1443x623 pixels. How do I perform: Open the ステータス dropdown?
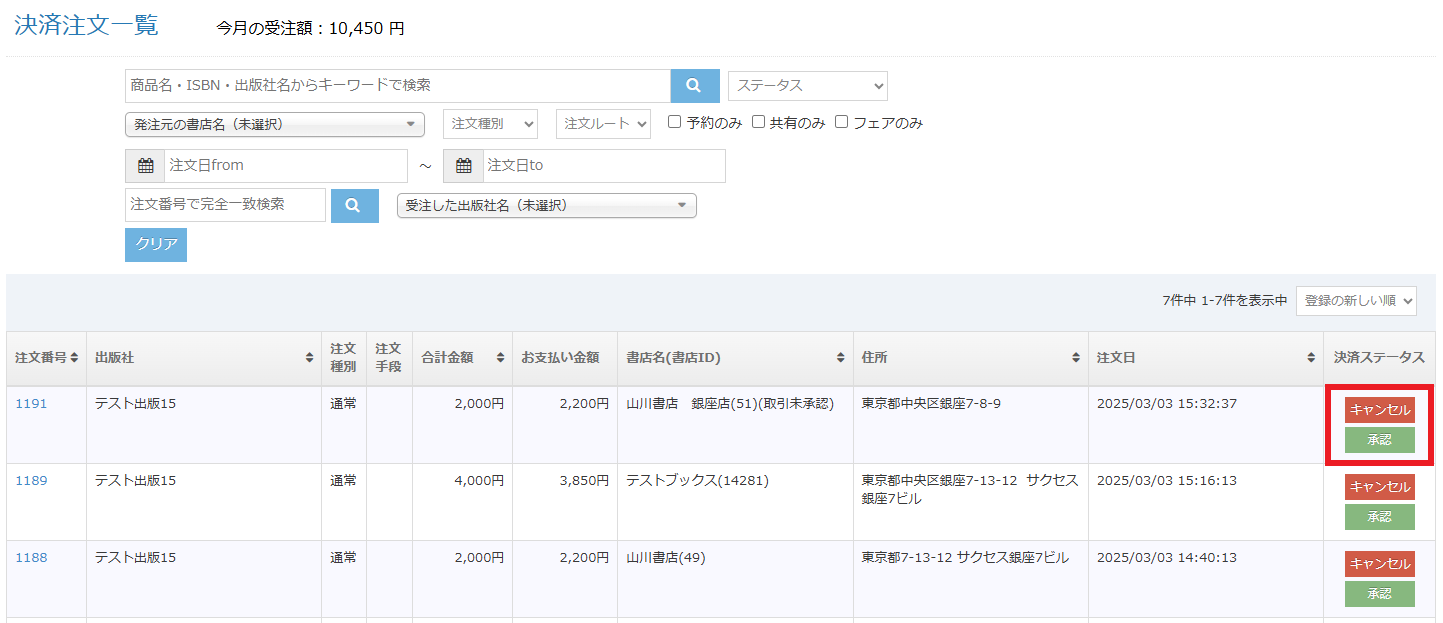(807, 85)
